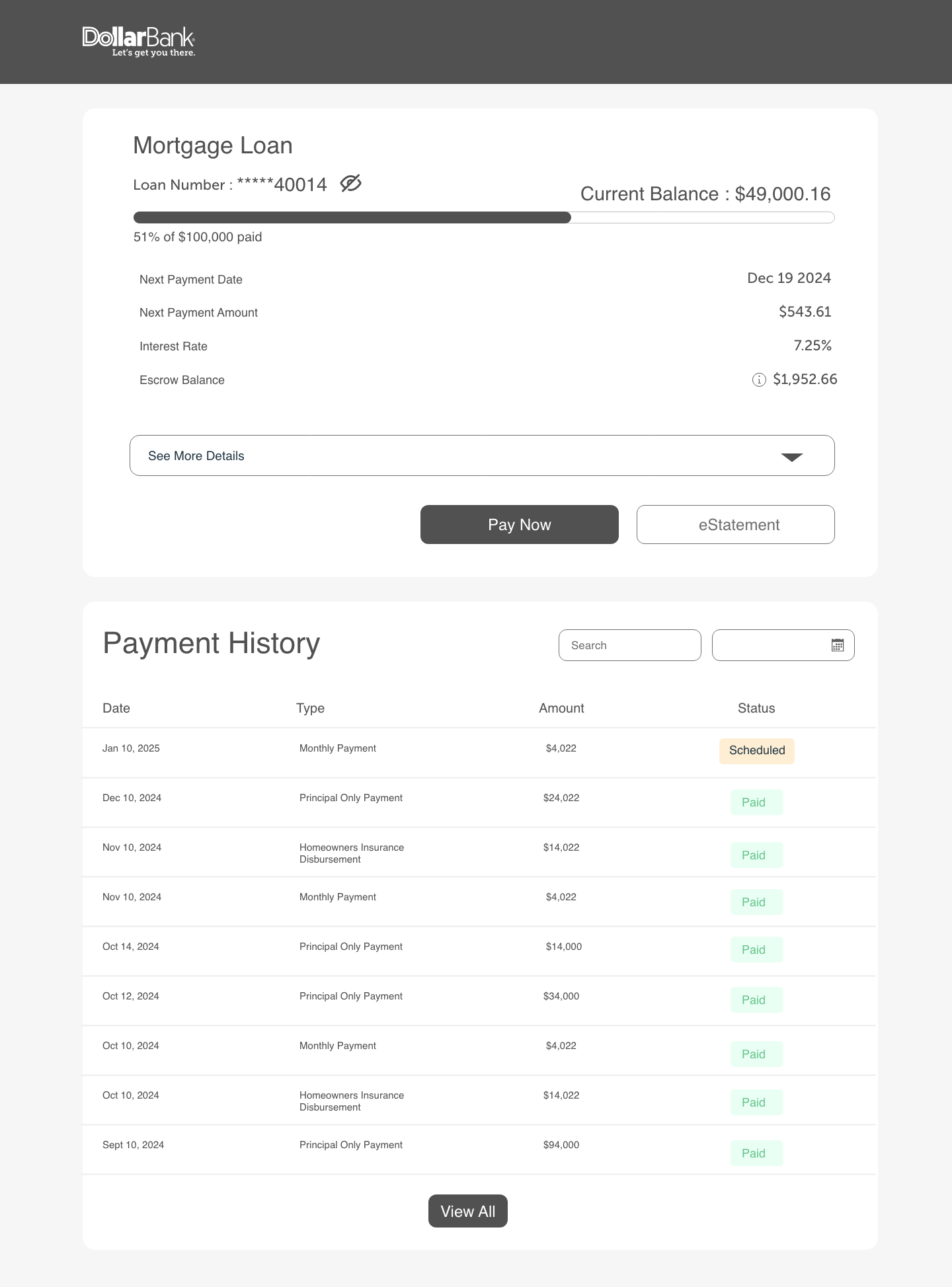Click the loan paid progress bar
This screenshot has width=952, height=1287.
coord(483,217)
